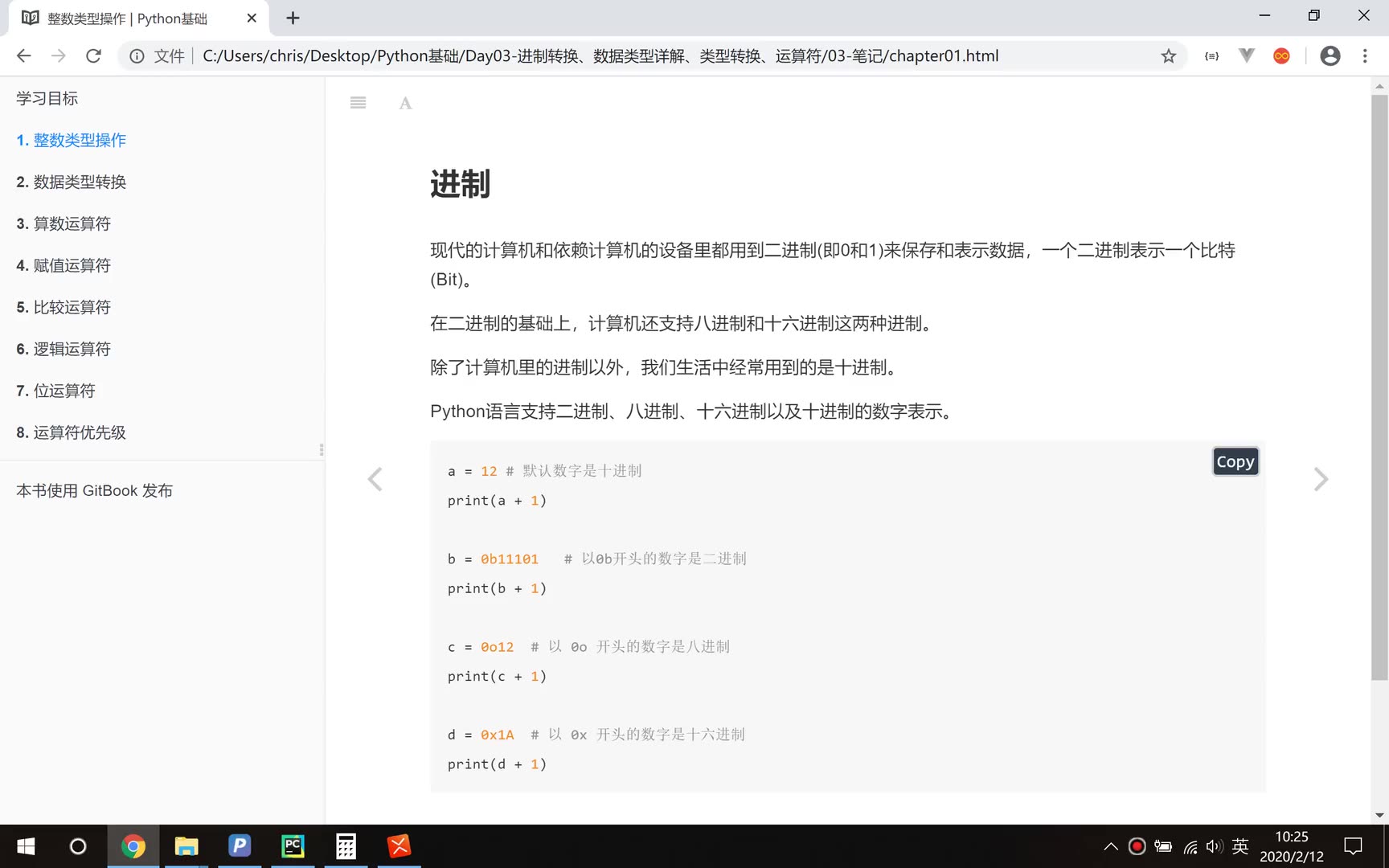Expand hidden icons chevron in system tray

[x=1111, y=845]
